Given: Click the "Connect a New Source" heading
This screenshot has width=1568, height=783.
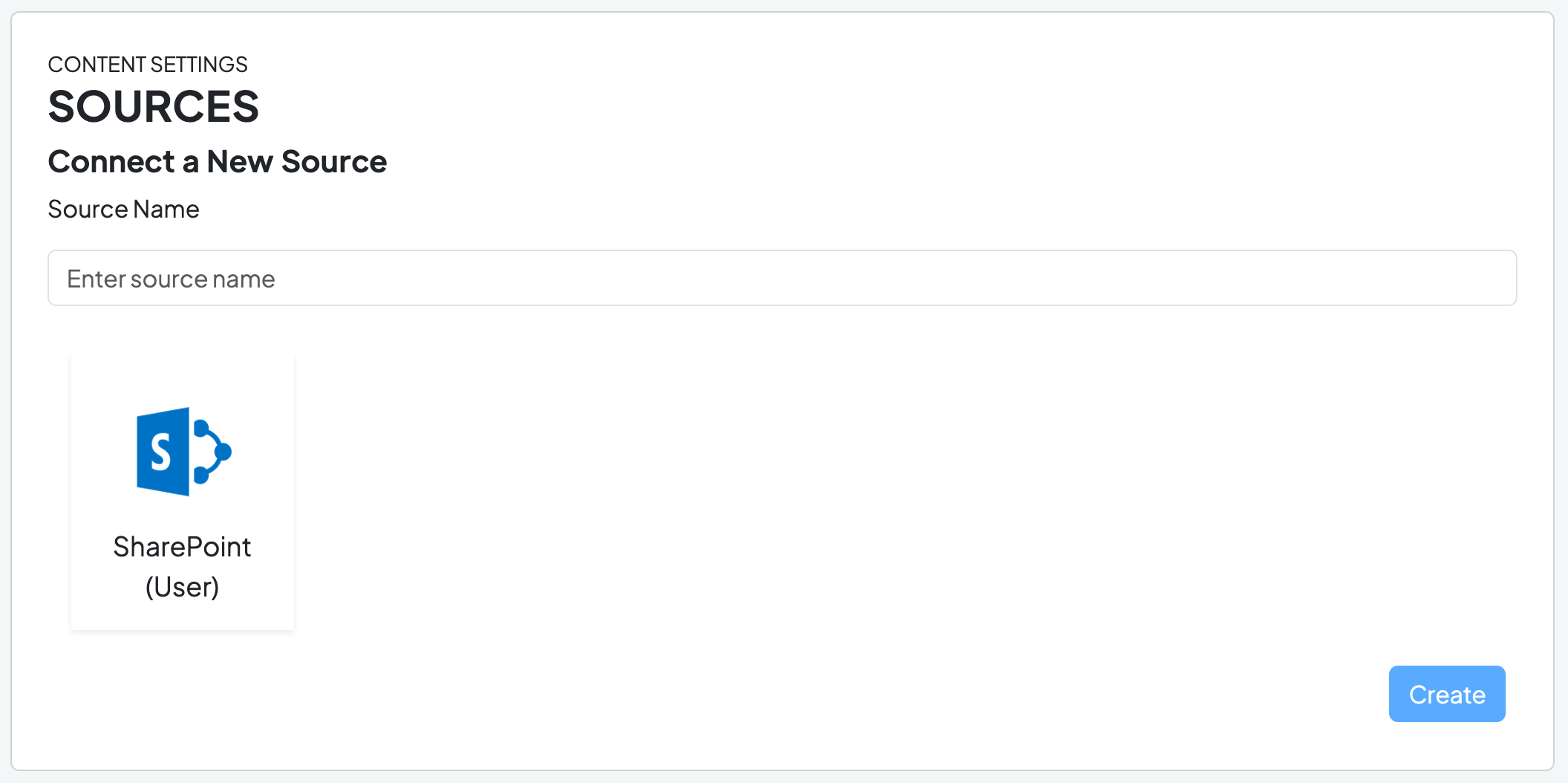Looking at the screenshot, I should [217, 161].
